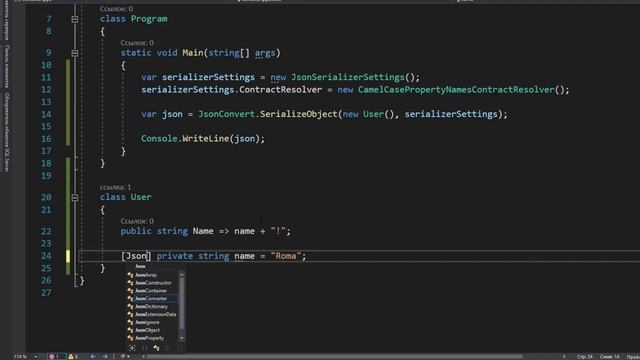The width and height of the screenshot is (640, 360).
Task: Collapse the class Program block
Action: (x=75, y=19)
